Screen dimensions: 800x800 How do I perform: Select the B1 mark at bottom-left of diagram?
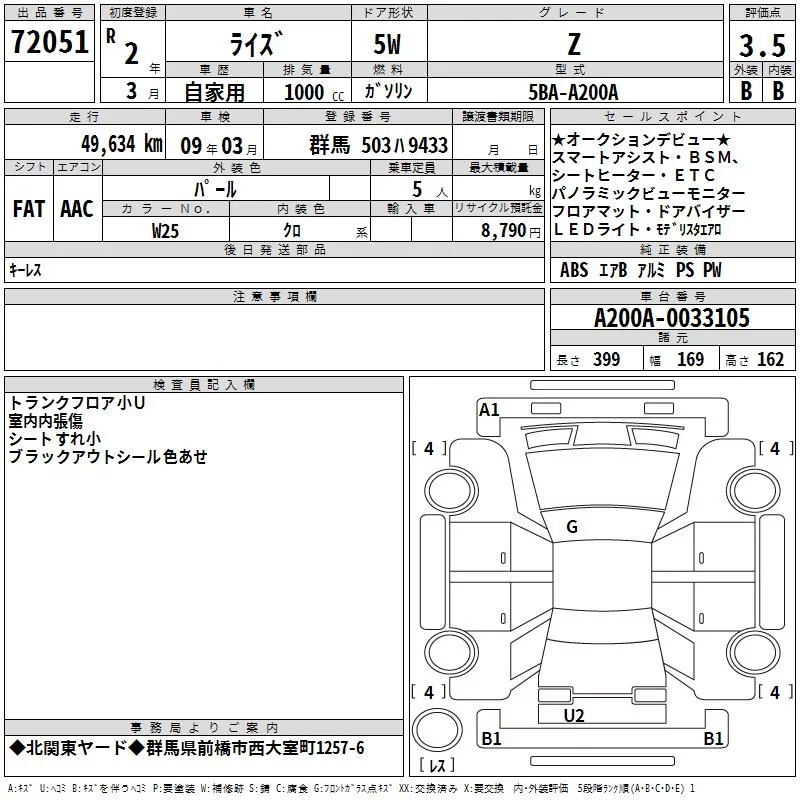coord(491,739)
